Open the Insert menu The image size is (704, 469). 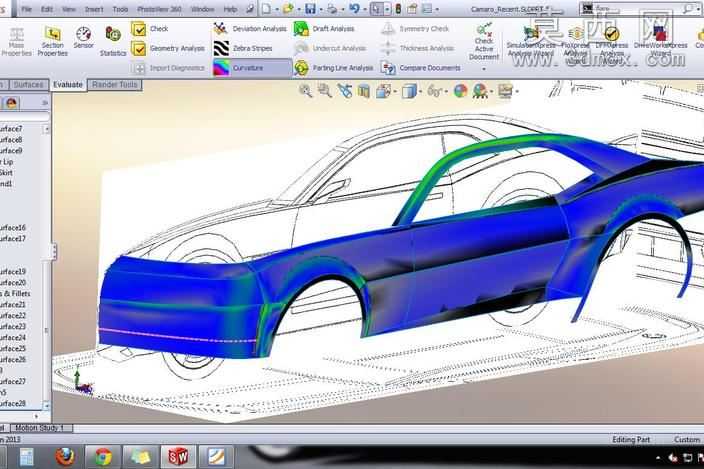[94, 9]
